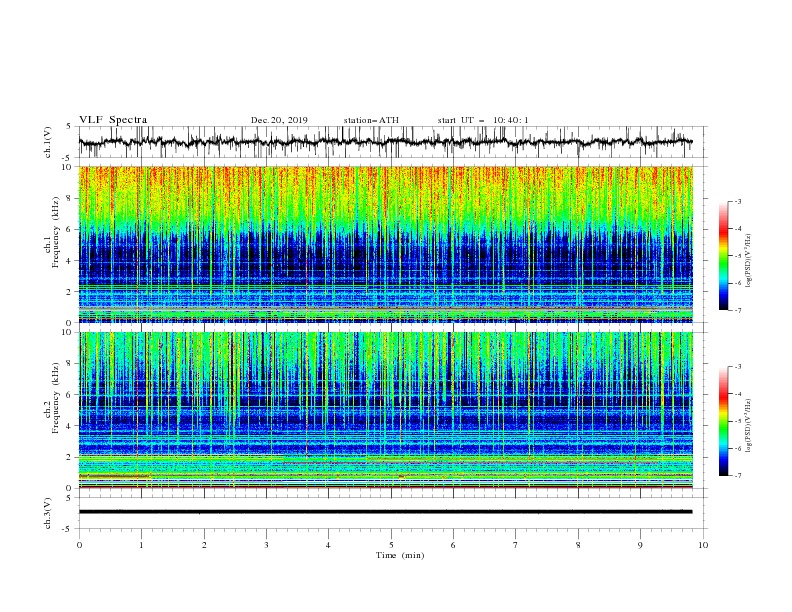Click the "ch.1(V)" axis label
Viewport: 792px width, 612px height.
tap(48, 142)
